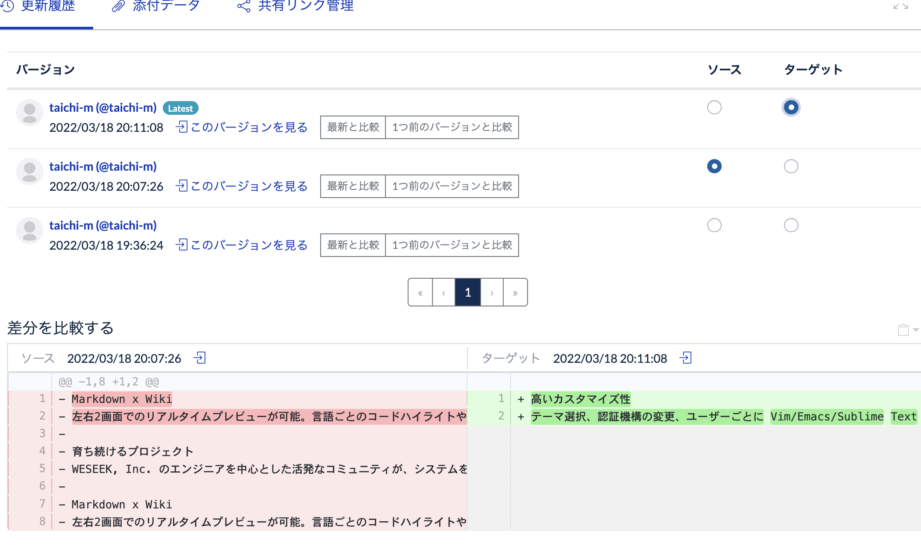Select source radio for 20:07:26 version
Image resolution: width=921 pixels, height=547 pixels.
coord(714,166)
